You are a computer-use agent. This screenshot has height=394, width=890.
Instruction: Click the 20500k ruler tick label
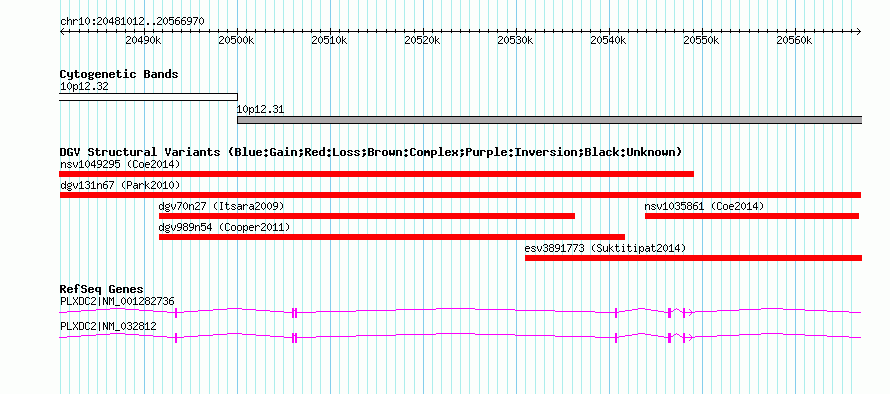point(237,40)
